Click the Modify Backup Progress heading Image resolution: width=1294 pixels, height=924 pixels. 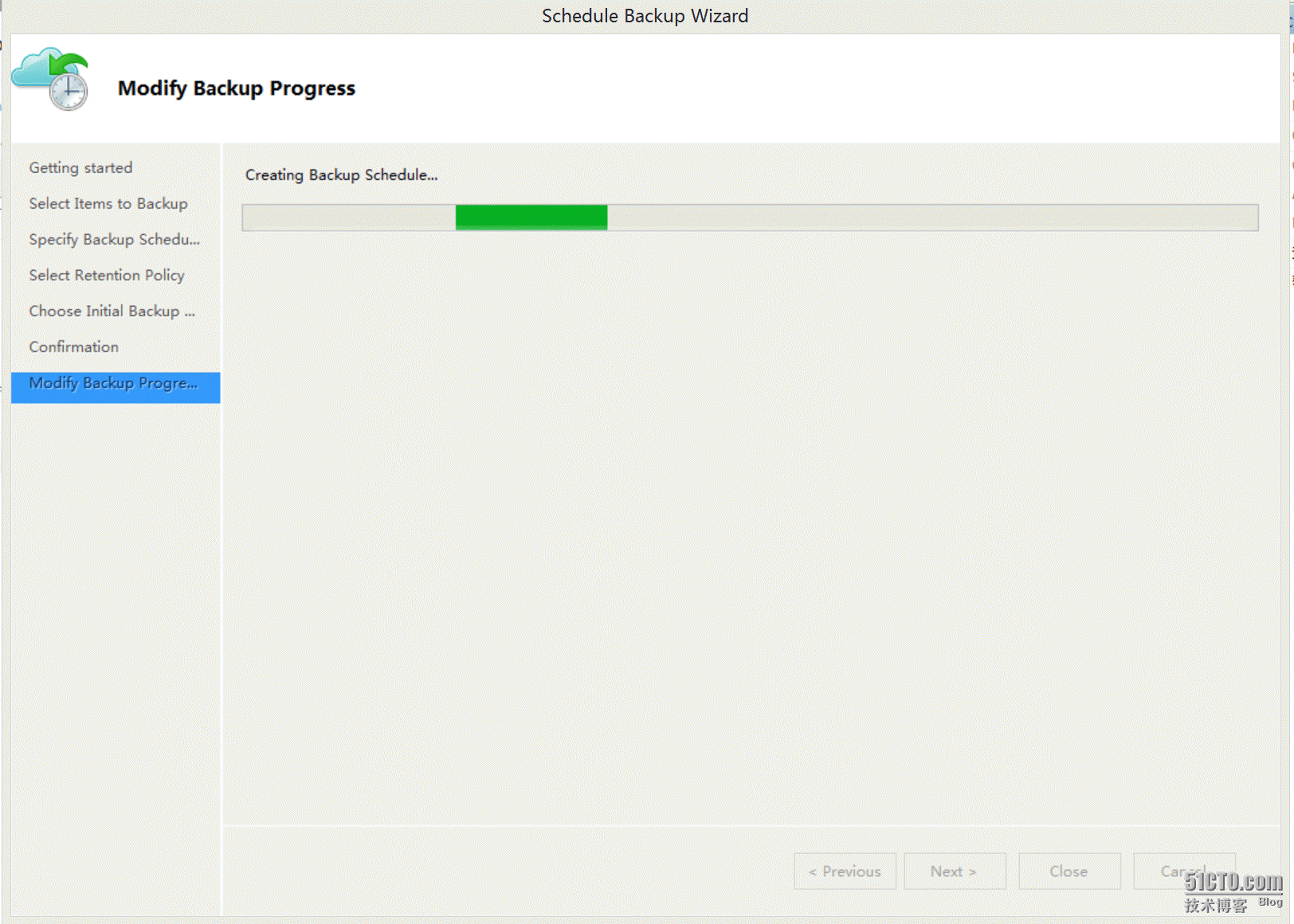(x=237, y=88)
